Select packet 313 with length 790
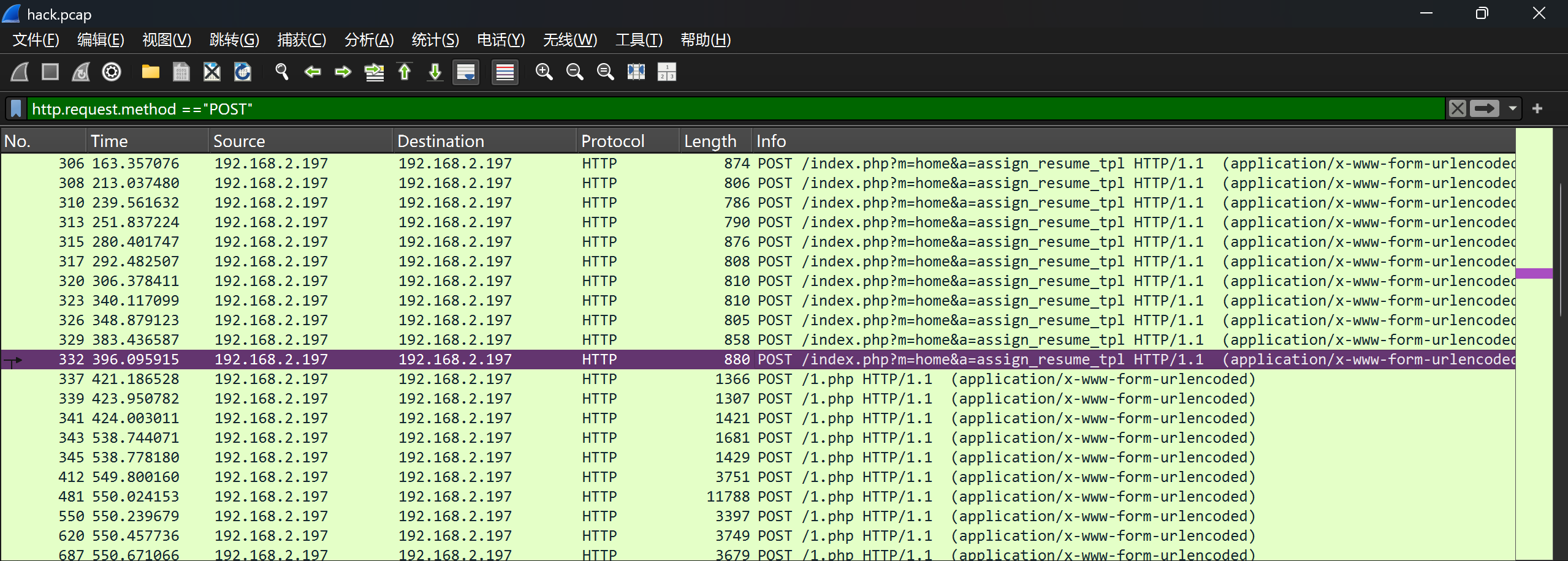Viewport: 1568px width, 561px height. click(758, 222)
